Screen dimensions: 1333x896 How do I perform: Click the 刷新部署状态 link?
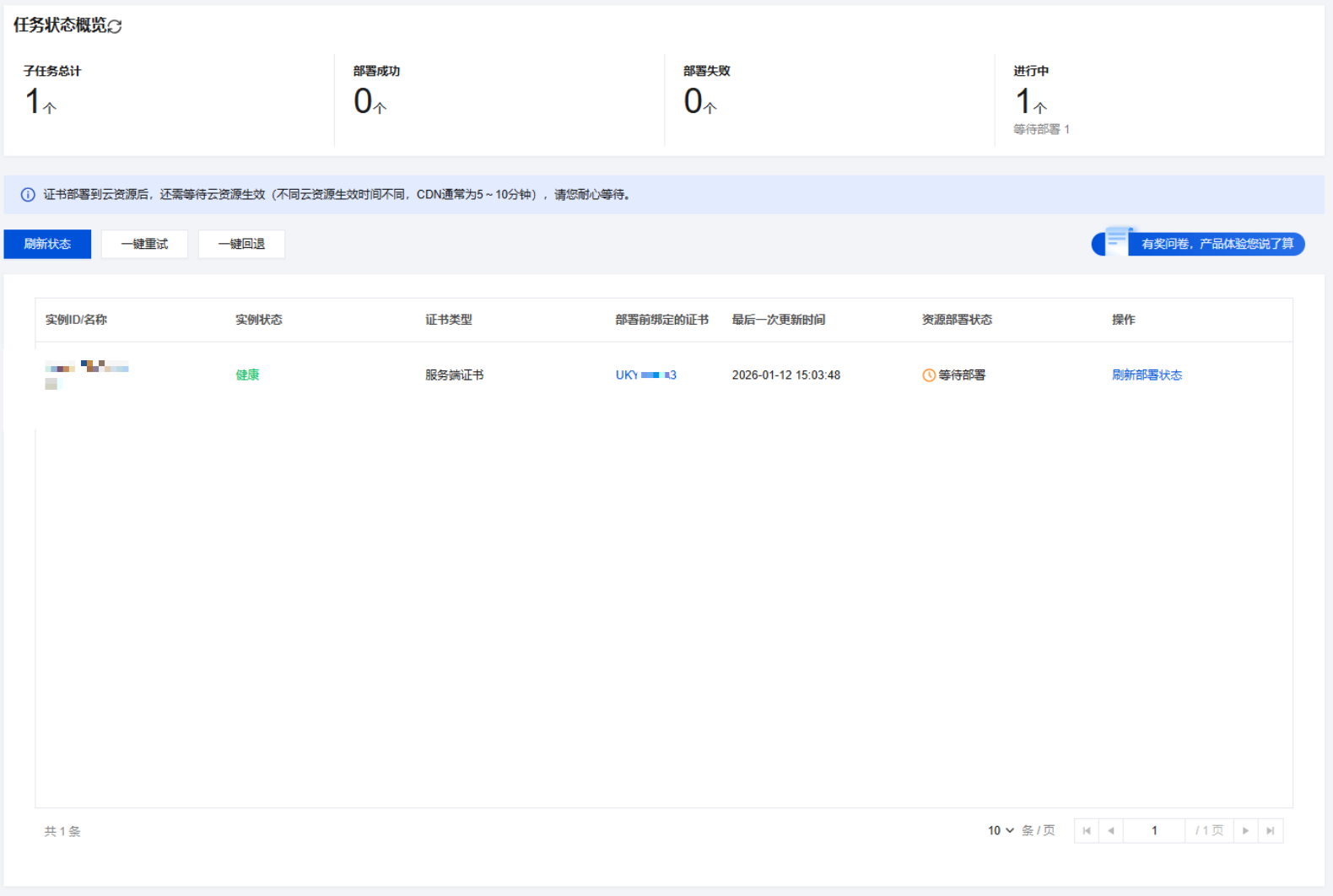[x=1147, y=375]
